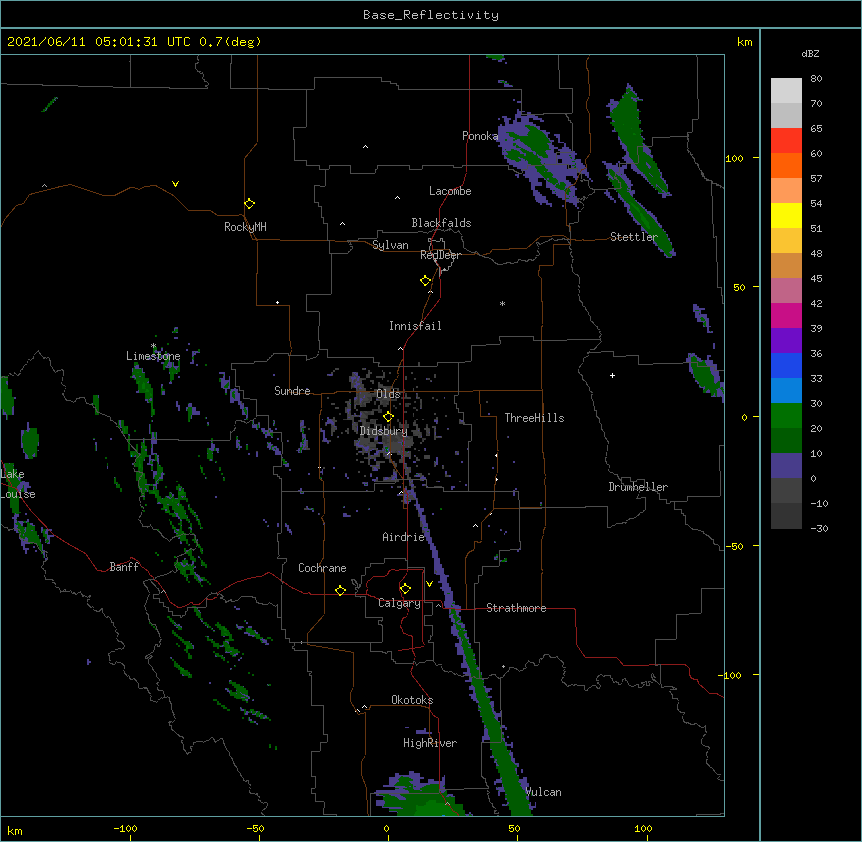The width and height of the screenshot is (862, 842).
Task: Click the km unit label at the bottom left
Action: tap(15, 830)
